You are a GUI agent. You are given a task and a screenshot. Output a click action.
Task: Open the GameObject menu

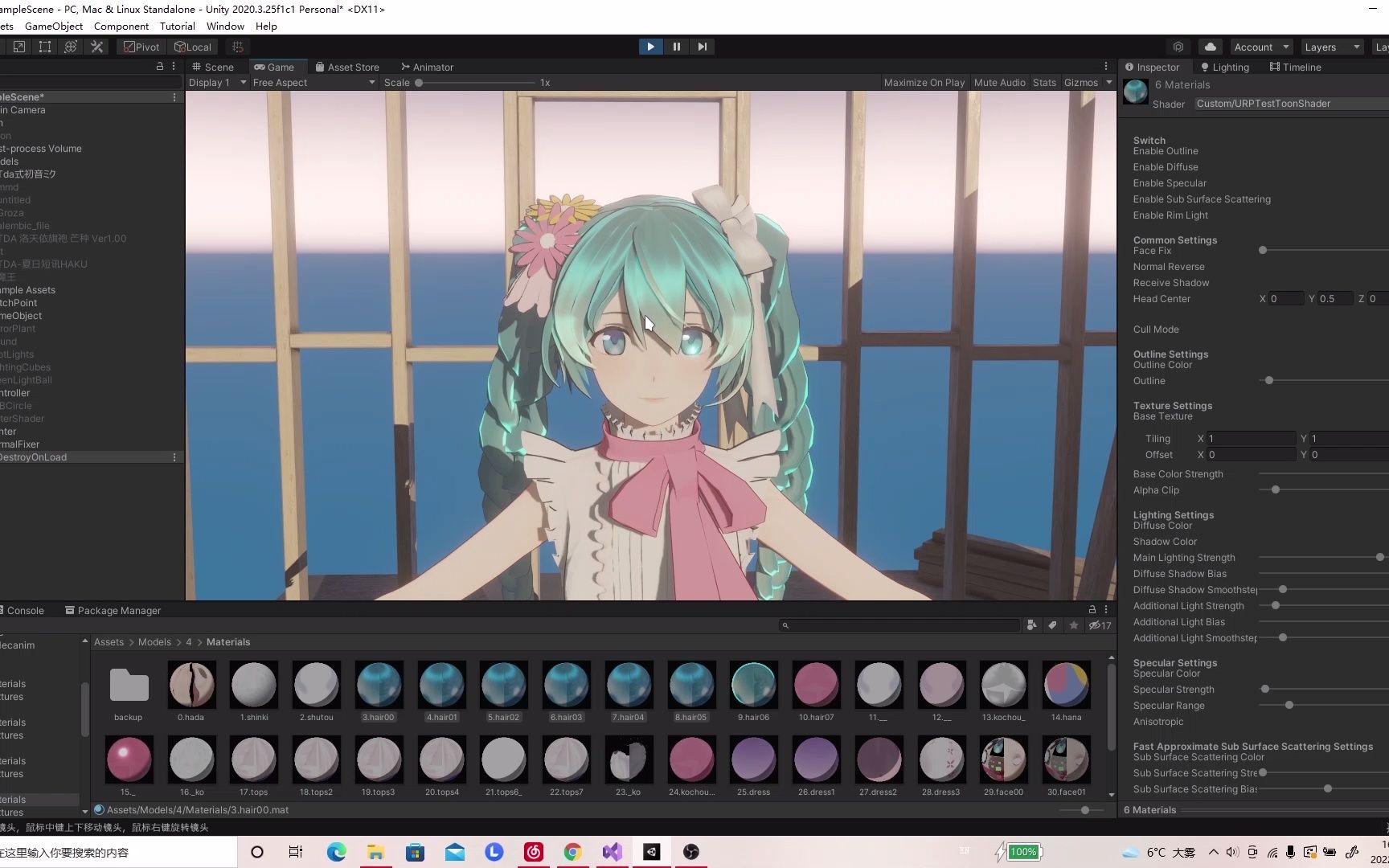[54, 27]
